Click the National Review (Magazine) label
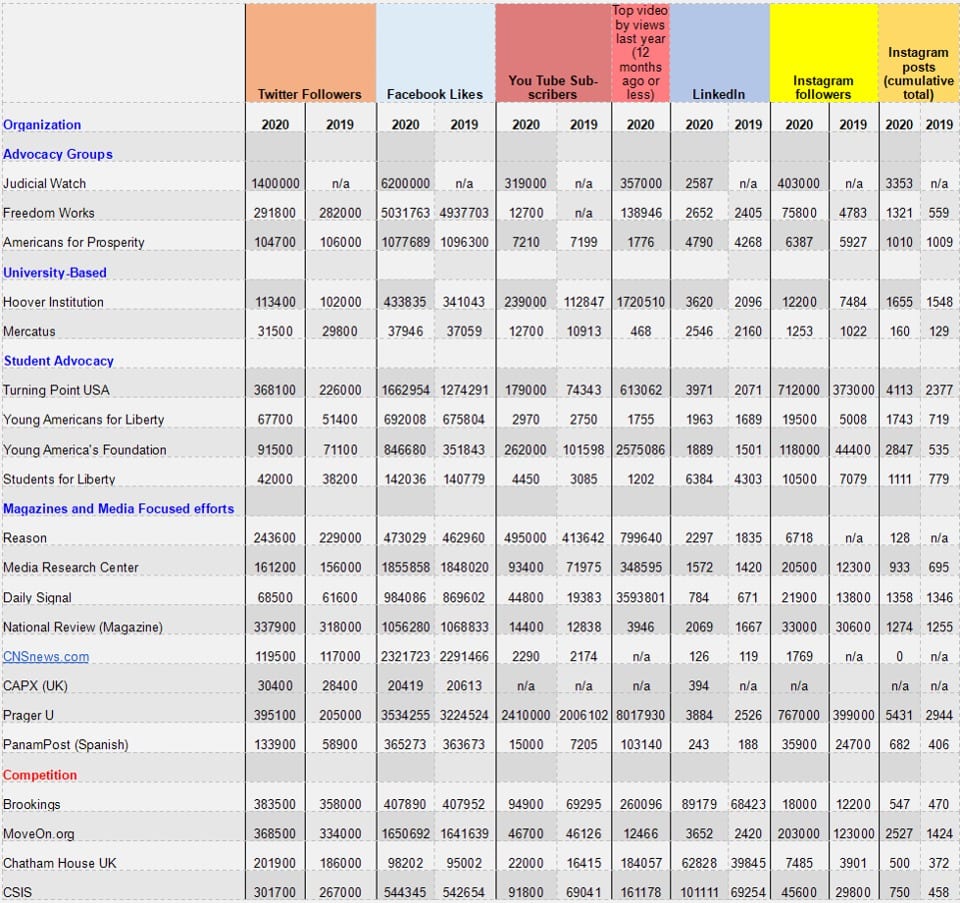Screen dimensions: 960x903 click(x=83, y=627)
